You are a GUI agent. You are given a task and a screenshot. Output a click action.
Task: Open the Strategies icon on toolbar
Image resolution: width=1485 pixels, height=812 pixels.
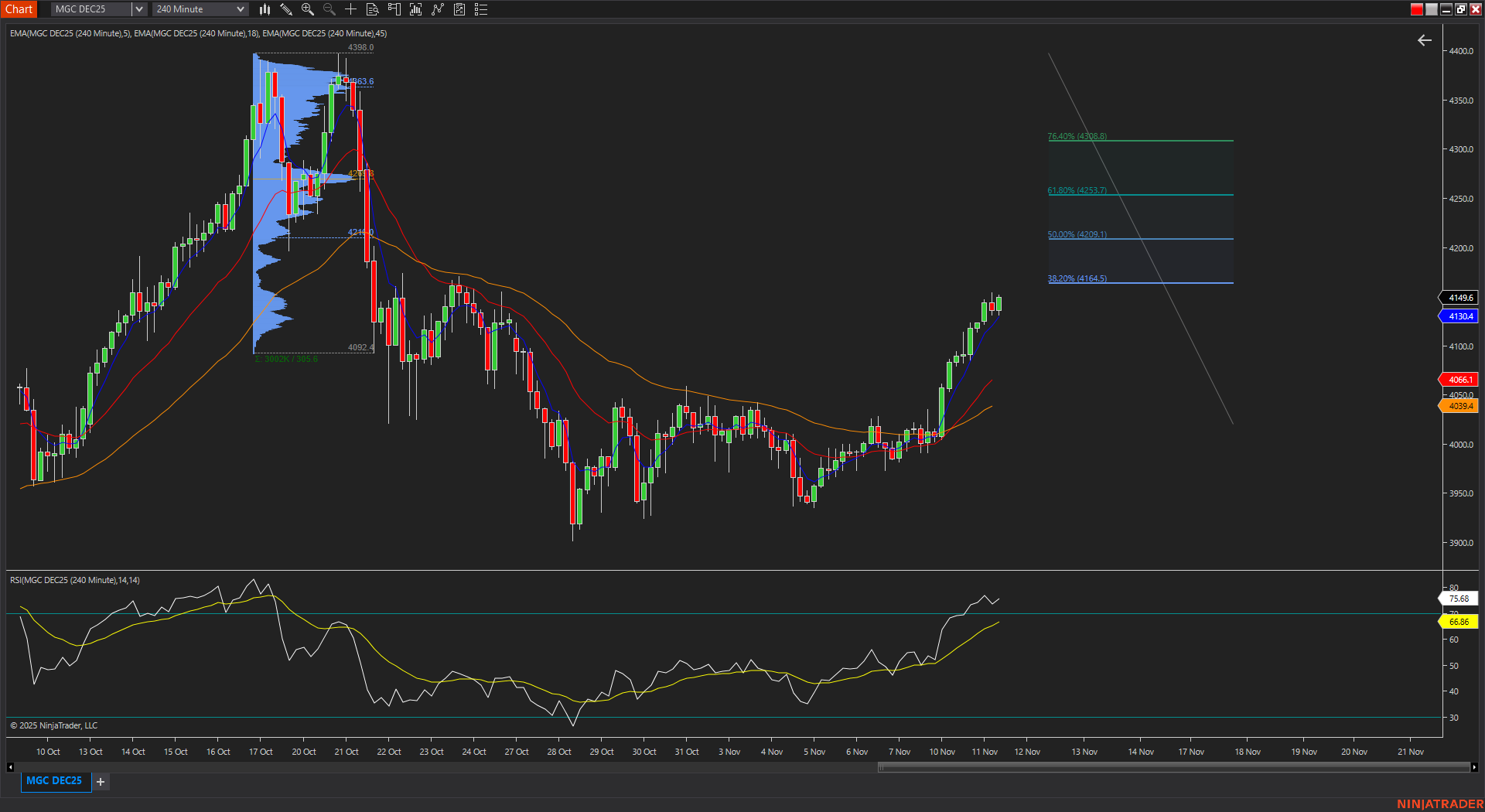tap(459, 9)
